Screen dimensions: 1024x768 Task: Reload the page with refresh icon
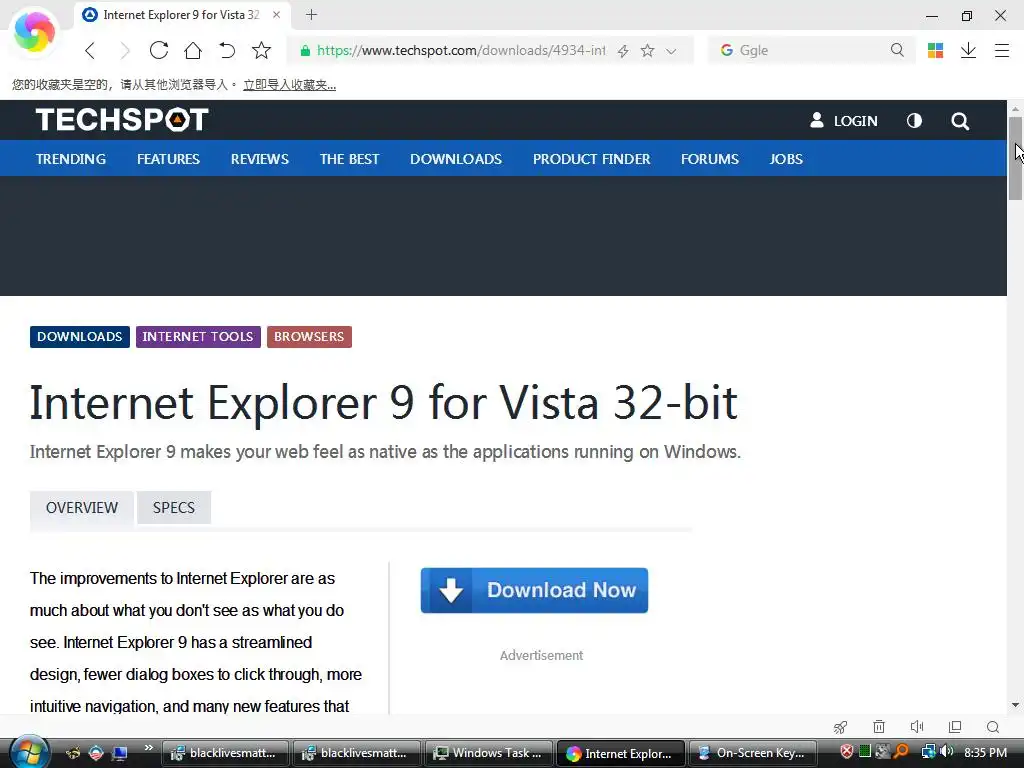pos(159,50)
